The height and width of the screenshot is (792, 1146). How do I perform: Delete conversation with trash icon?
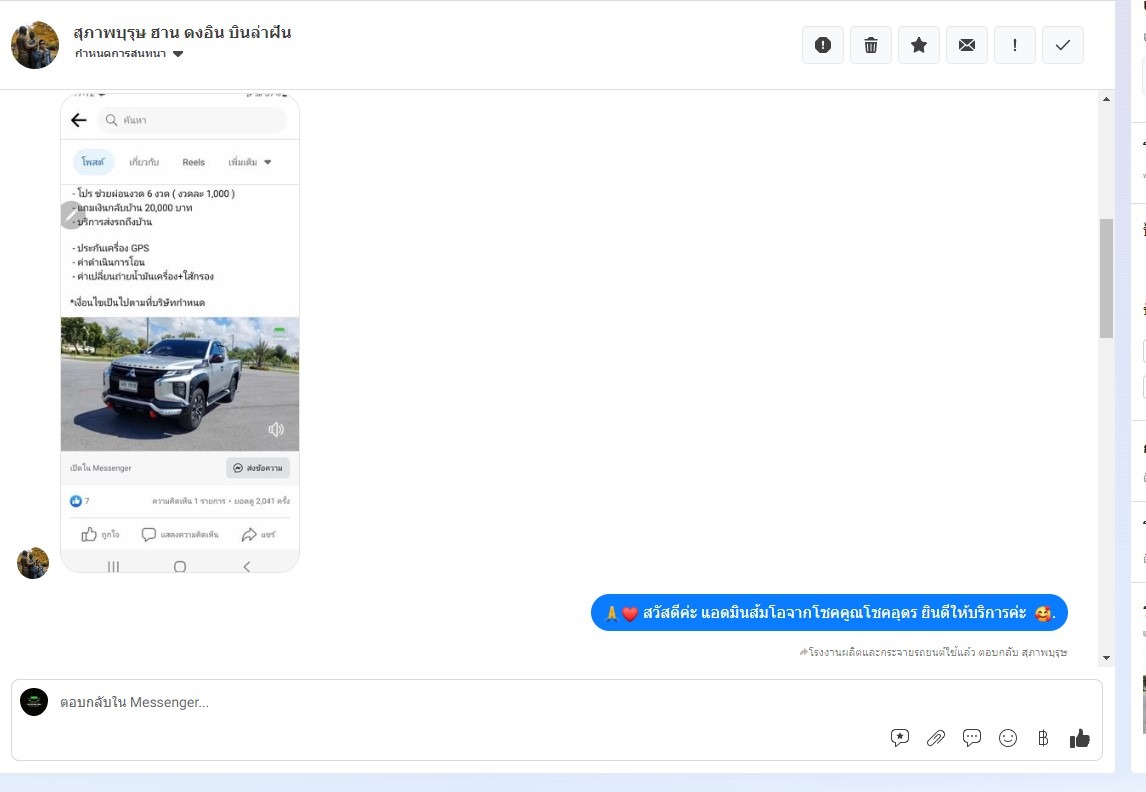coord(870,45)
